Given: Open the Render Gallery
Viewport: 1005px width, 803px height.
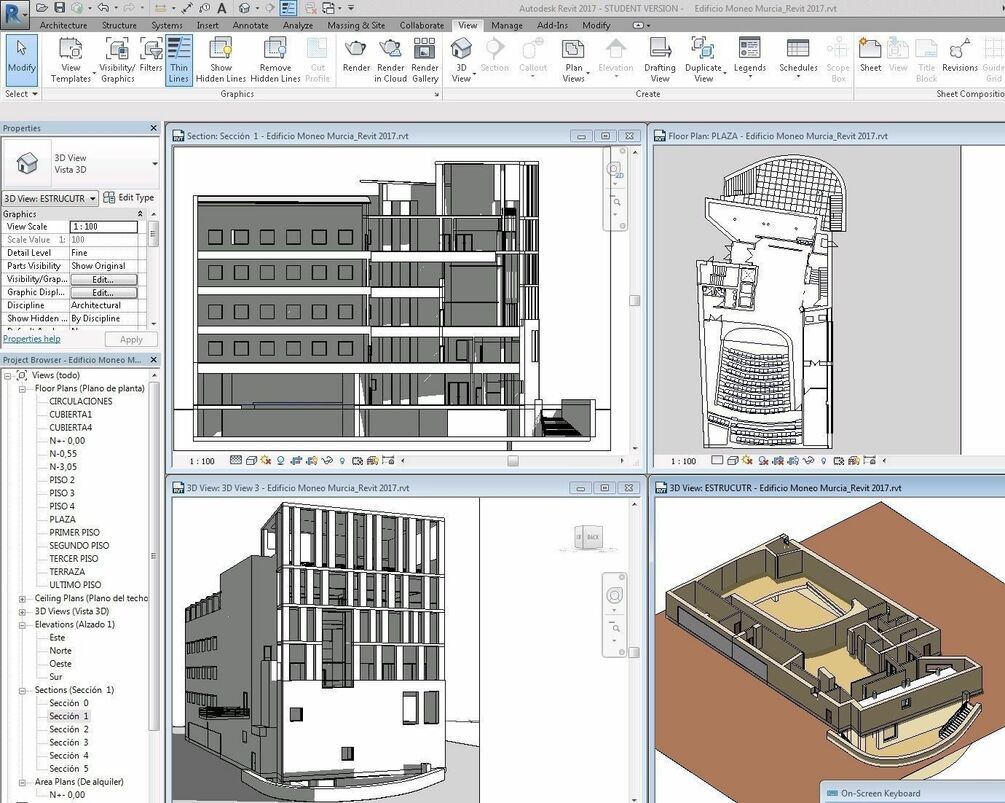Looking at the screenshot, I should [425, 60].
